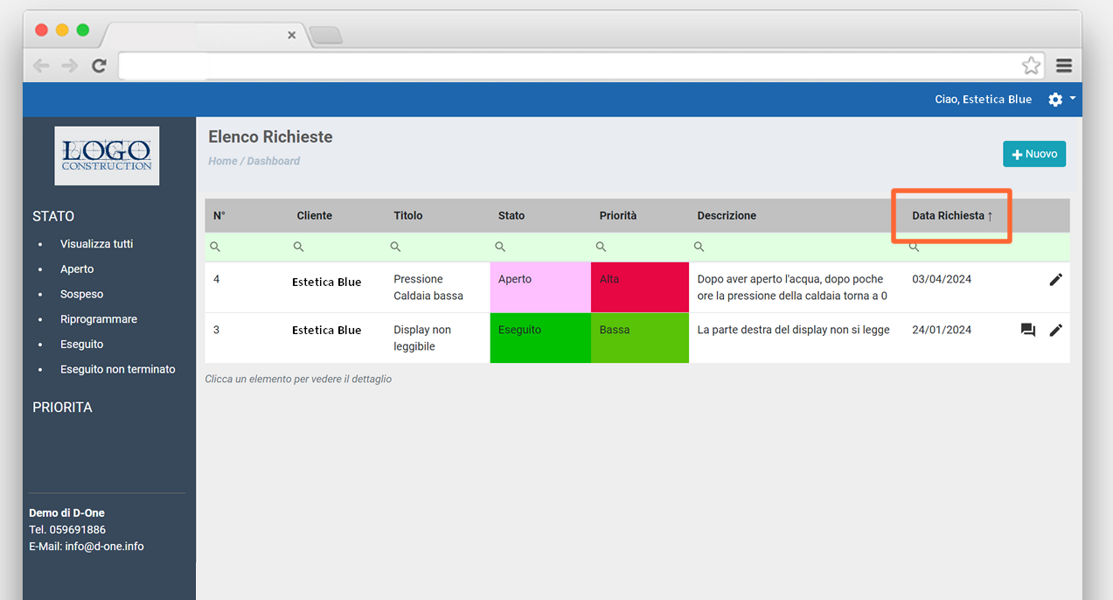Click the edit pencil for request 3
This screenshot has width=1113, height=600.
[x=1055, y=330]
